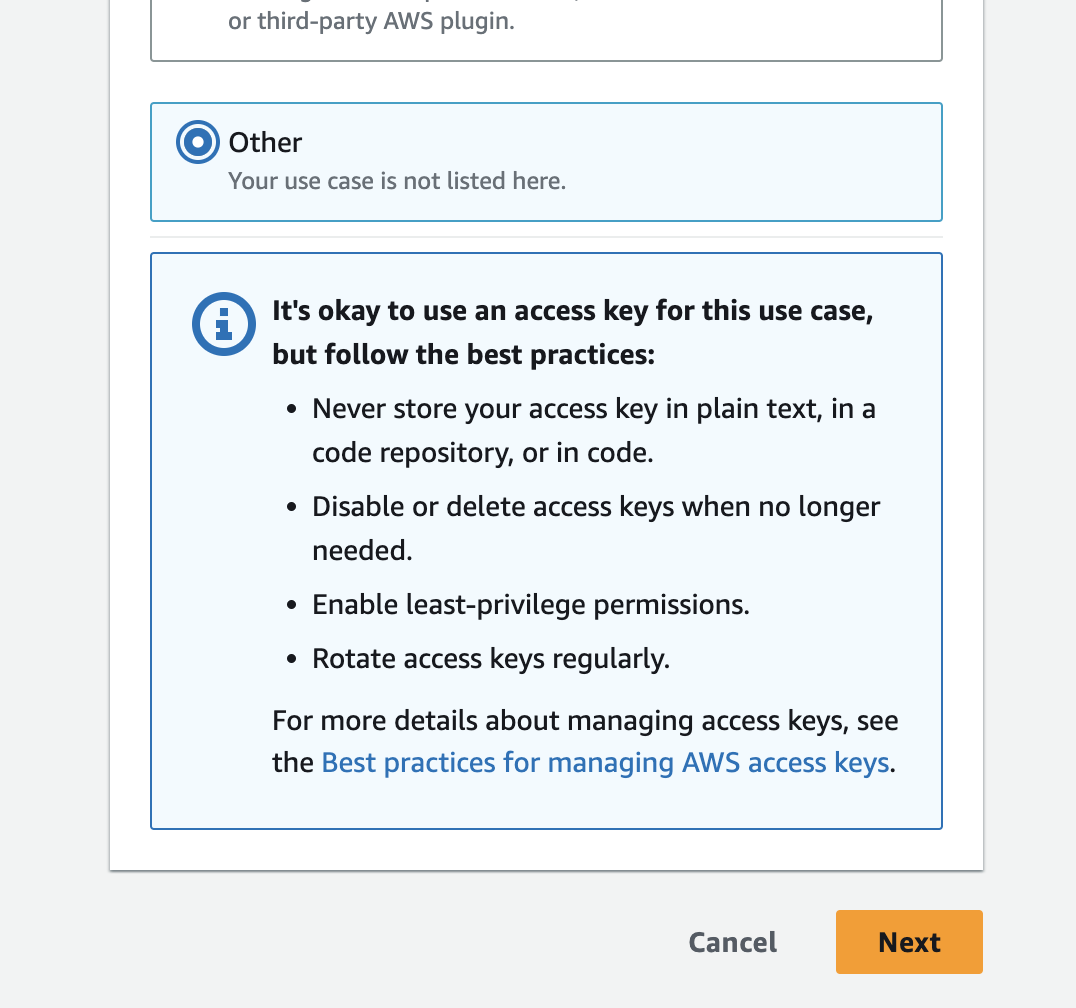Open the "Best practices for managing AWS access keys" link
The width and height of the screenshot is (1076, 1008).
pyautogui.click(x=605, y=762)
